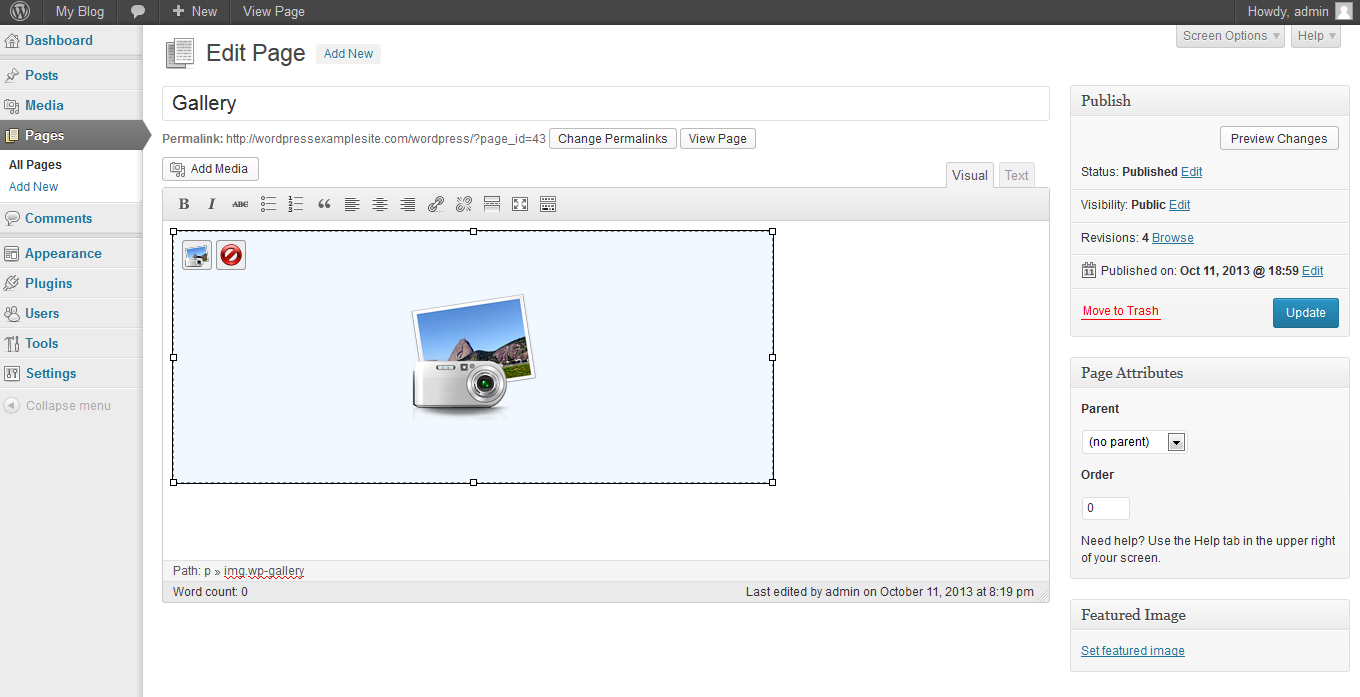Toggle italic formatting in editor toolbar
Screen dimensions: 1360x697
212,204
